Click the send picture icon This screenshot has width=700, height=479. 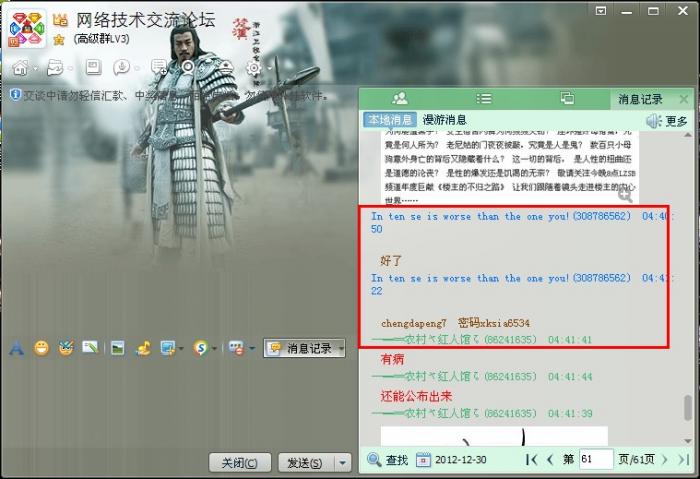pyautogui.click(x=118, y=348)
